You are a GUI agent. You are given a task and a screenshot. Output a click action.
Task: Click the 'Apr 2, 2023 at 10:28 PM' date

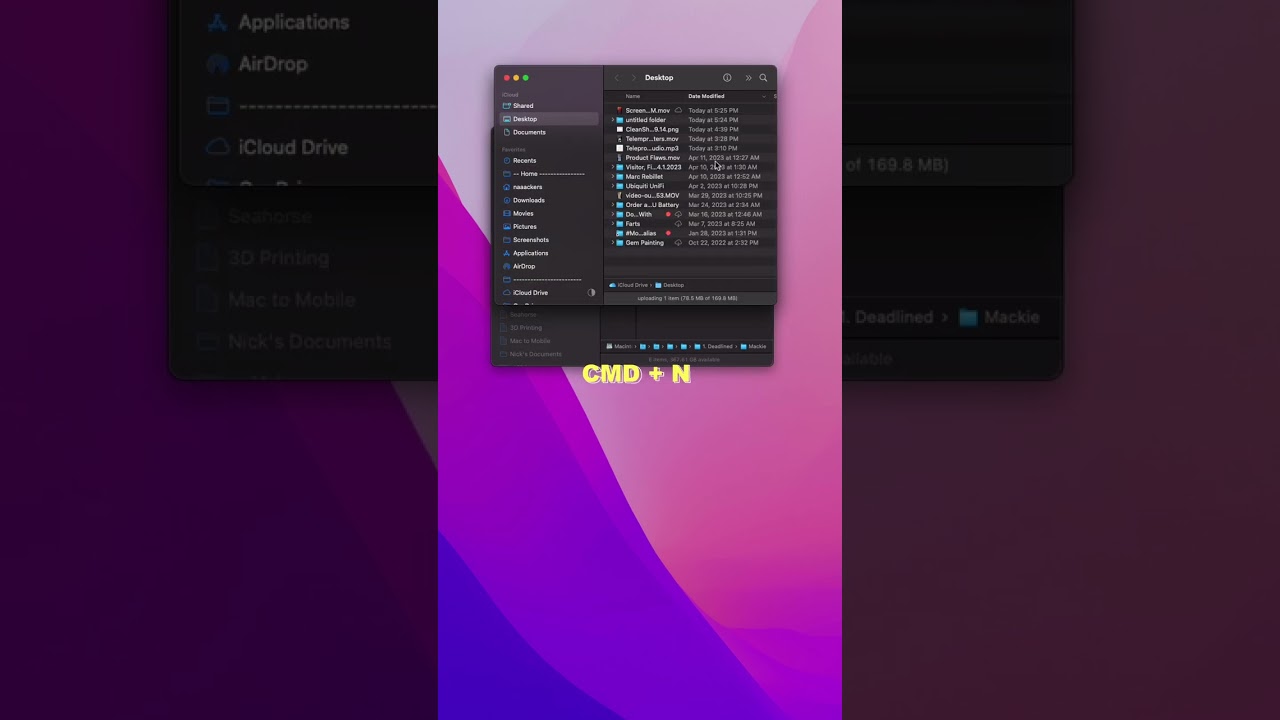pyautogui.click(x=724, y=186)
